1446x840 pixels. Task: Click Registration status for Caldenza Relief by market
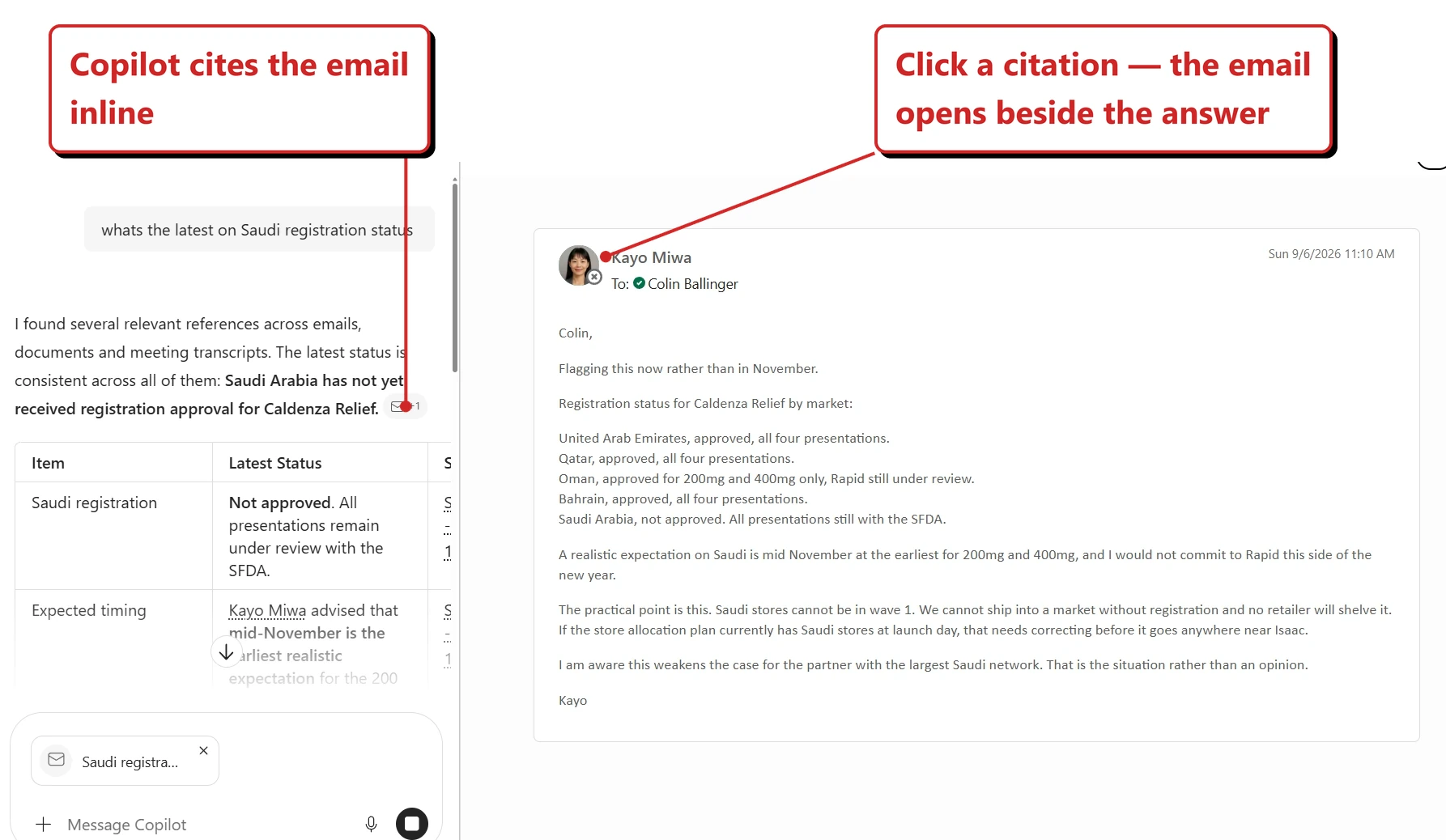click(705, 403)
